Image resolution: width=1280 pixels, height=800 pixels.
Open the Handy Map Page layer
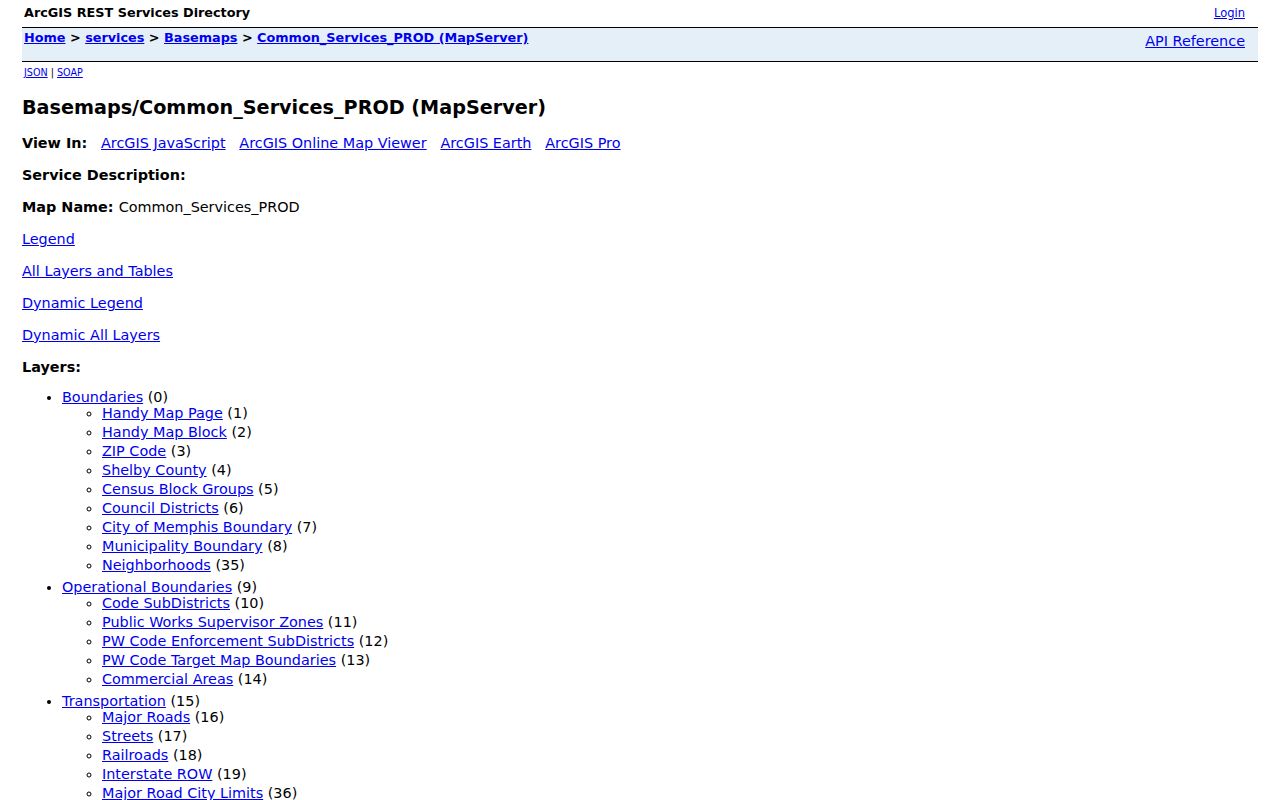coord(162,413)
